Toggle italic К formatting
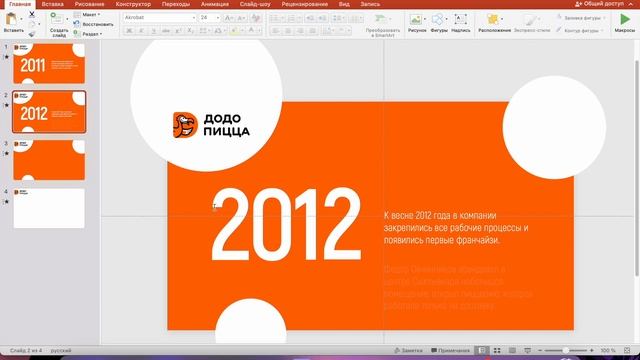The image size is (640, 360). coord(141,31)
